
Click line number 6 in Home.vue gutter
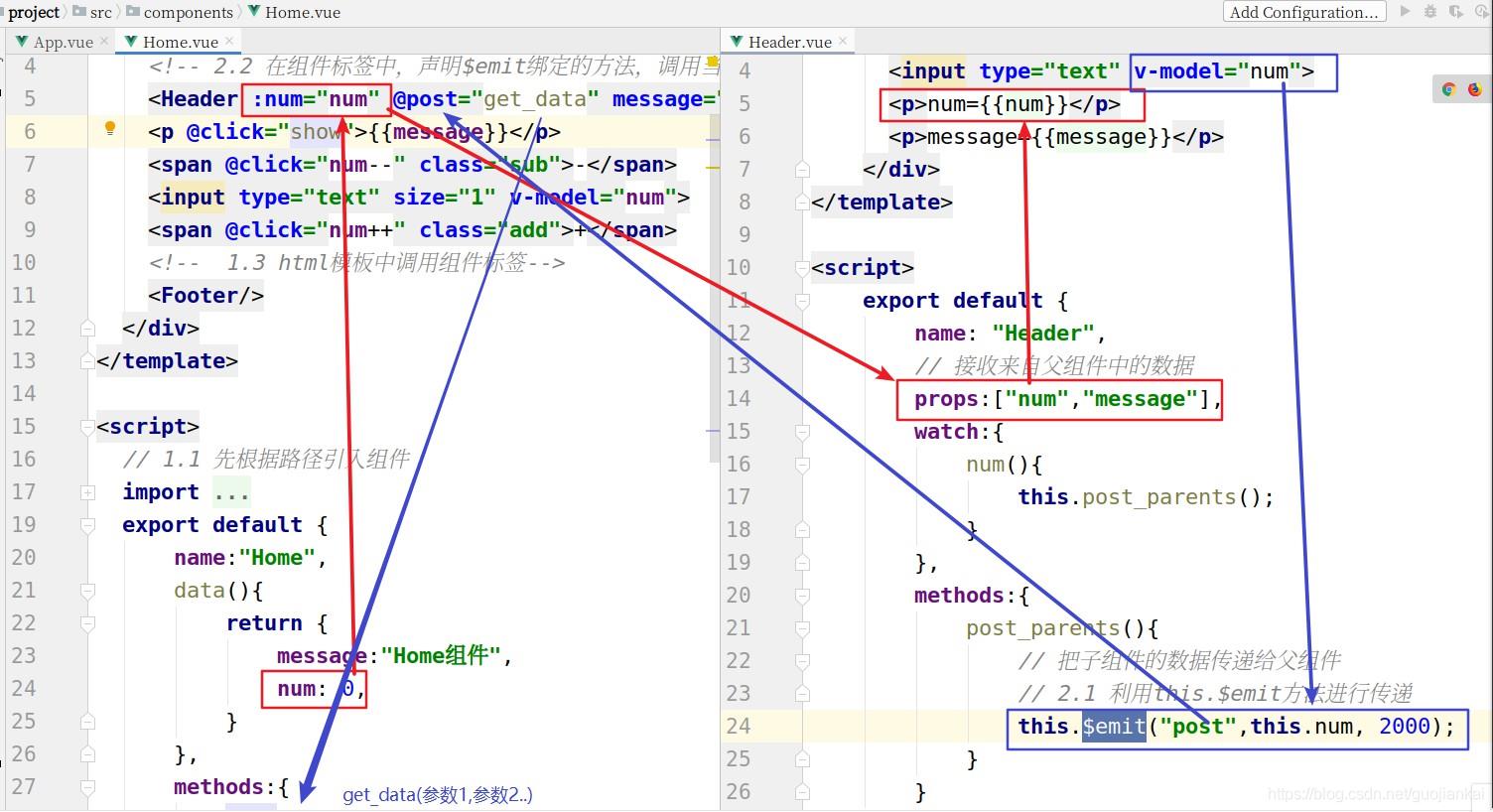click(x=30, y=132)
